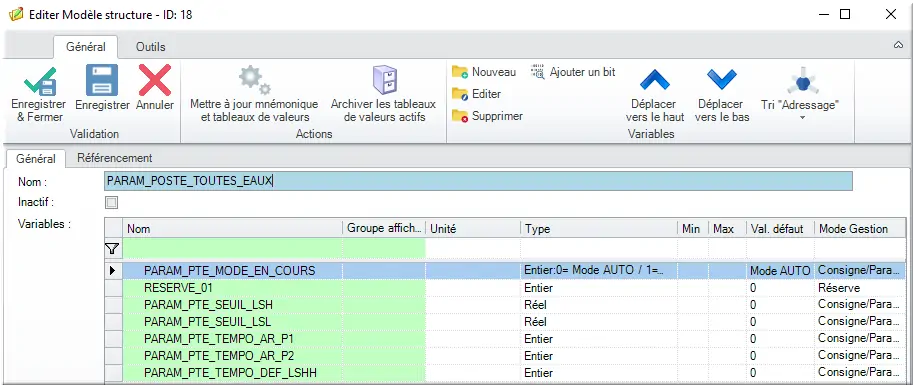
Task: Delete the variable with Supprimer
Action: point(487,116)
